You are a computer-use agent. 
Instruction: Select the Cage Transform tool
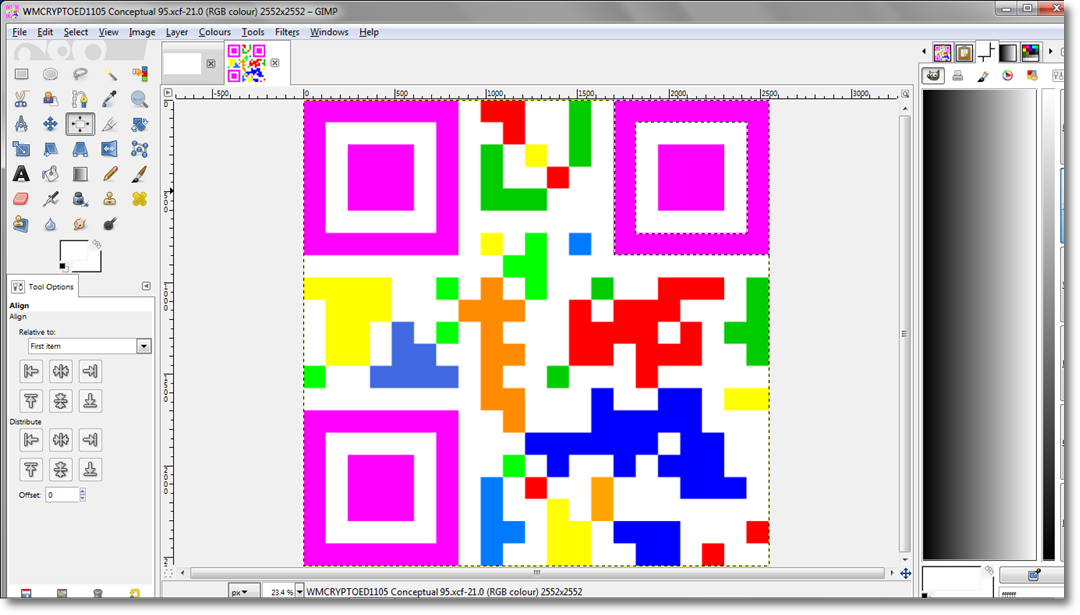[x=140, y=149]
